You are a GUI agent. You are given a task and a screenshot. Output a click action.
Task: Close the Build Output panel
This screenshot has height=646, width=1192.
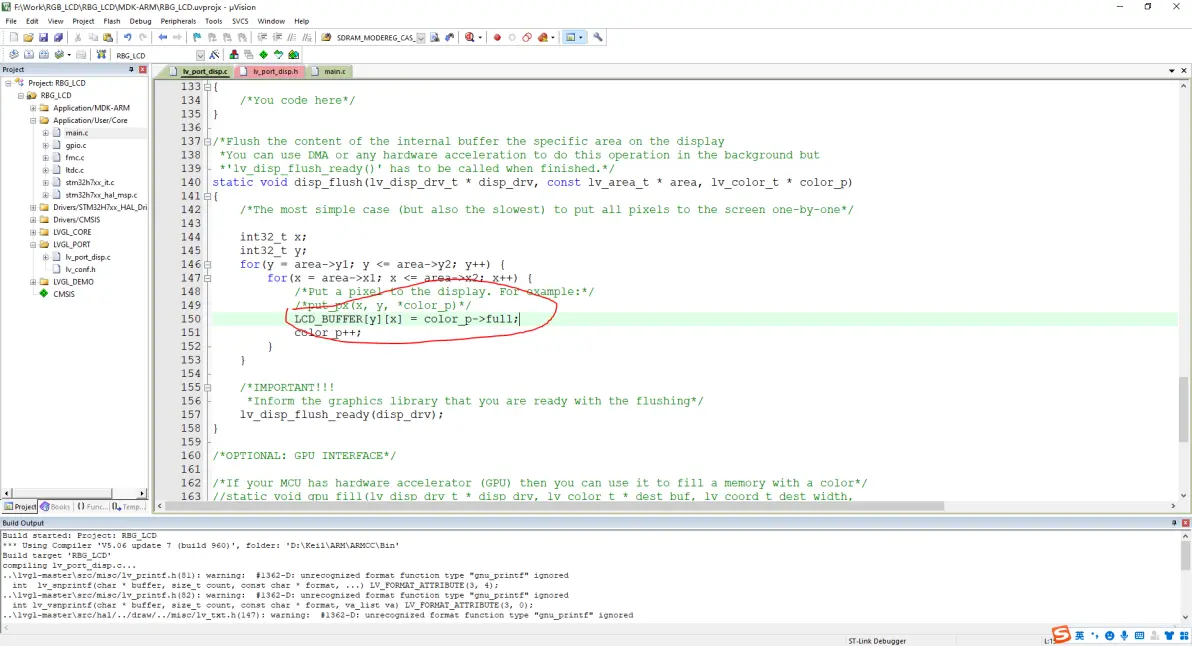tap(1185, 523)
